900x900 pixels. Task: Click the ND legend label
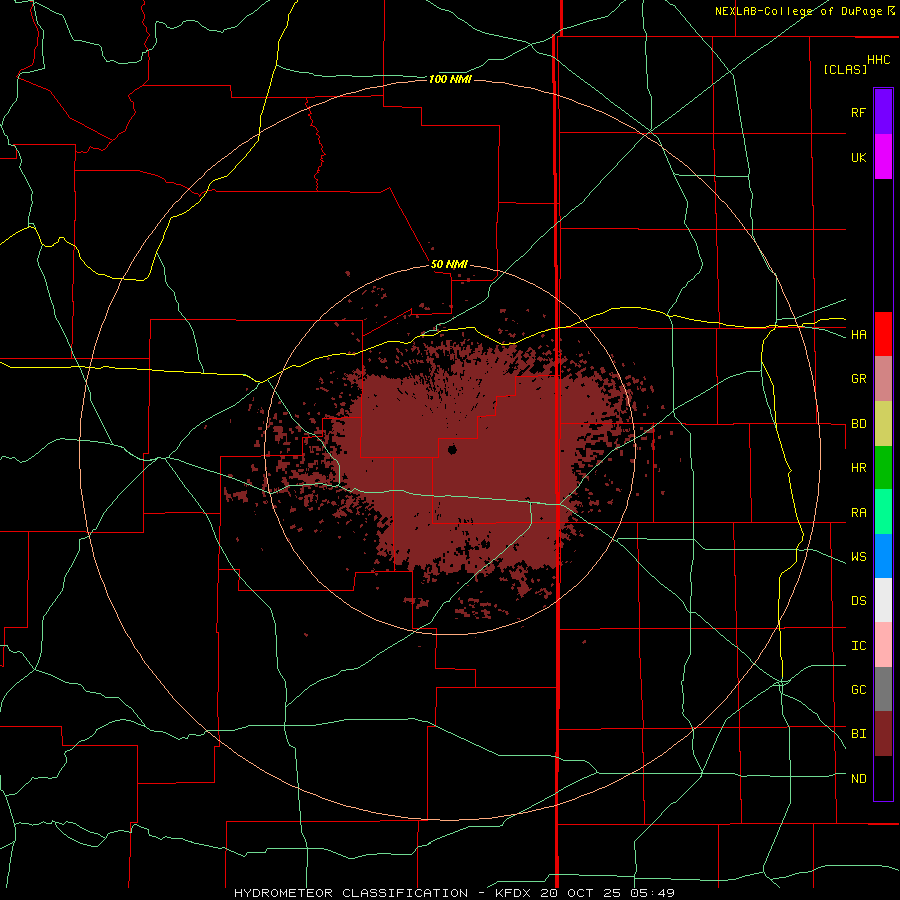pyautogui.click(x=858, y=779)
